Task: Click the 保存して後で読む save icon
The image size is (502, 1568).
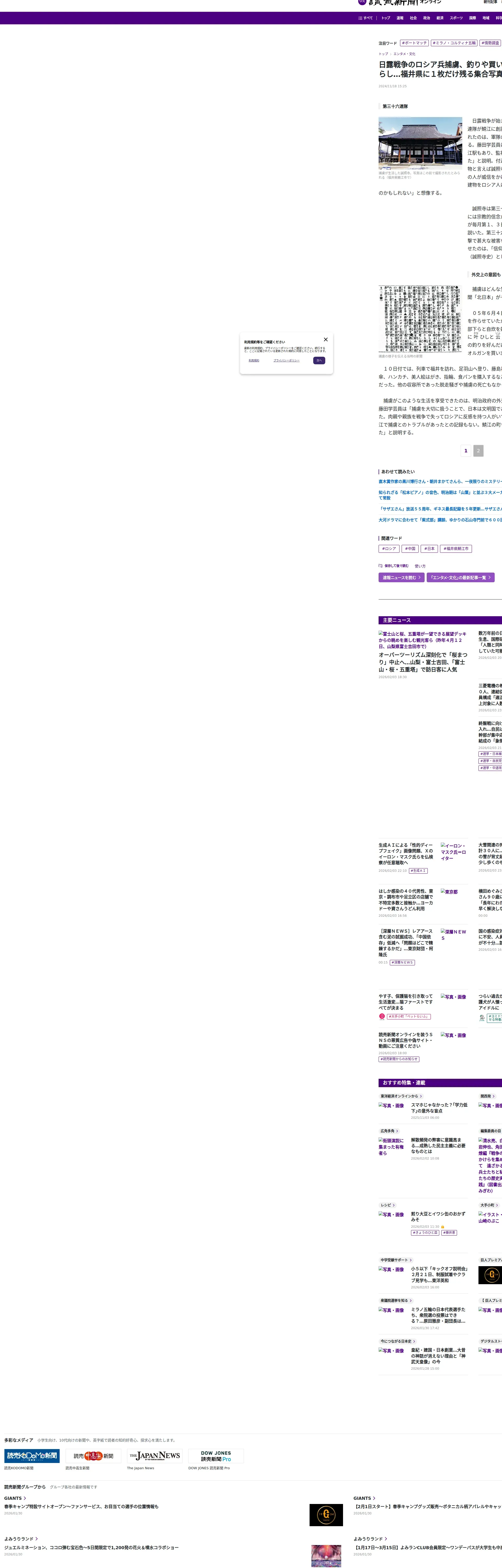Action: pyautogui.click(x=380, y=566)
